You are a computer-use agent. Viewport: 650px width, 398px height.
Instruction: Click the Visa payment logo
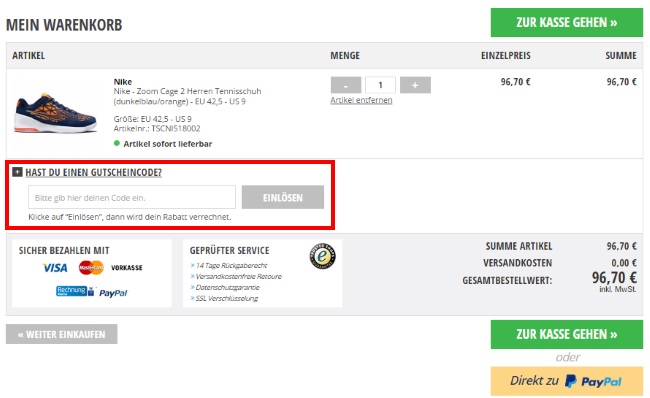click(55, 268)
